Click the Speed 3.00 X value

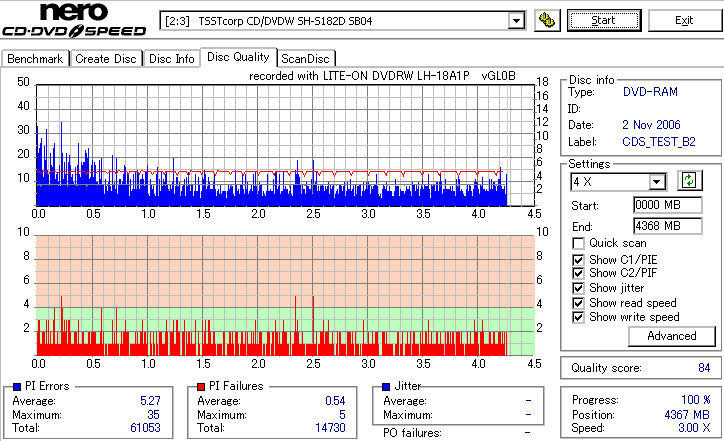coord(694,428)
